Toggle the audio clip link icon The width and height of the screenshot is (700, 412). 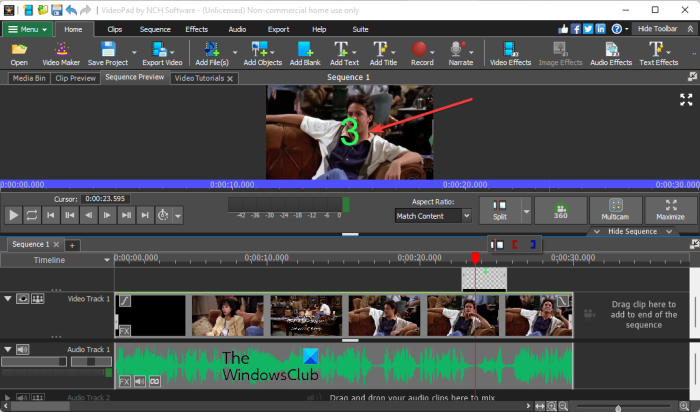154,382
